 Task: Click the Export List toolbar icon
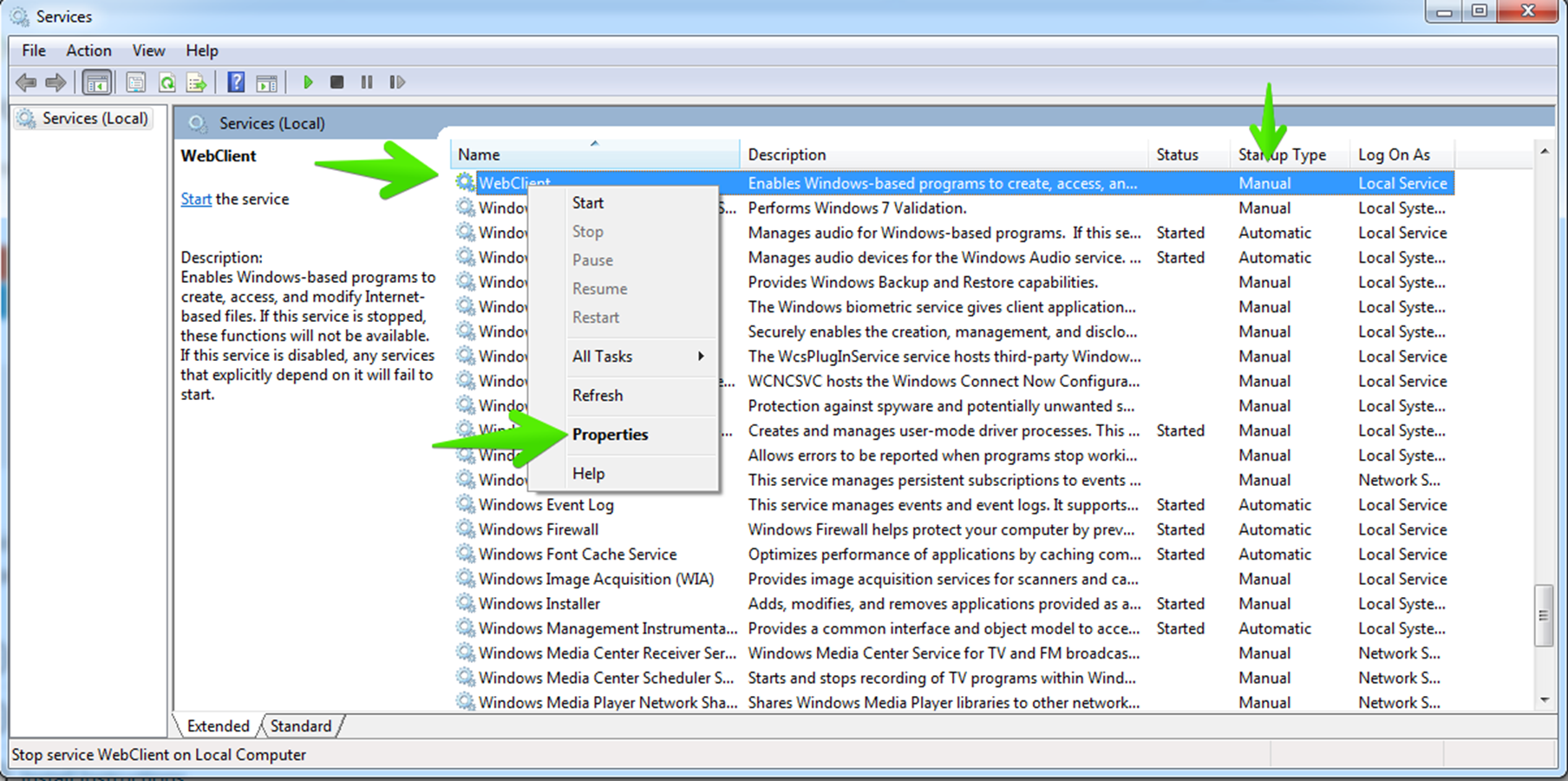coord(198,82)
